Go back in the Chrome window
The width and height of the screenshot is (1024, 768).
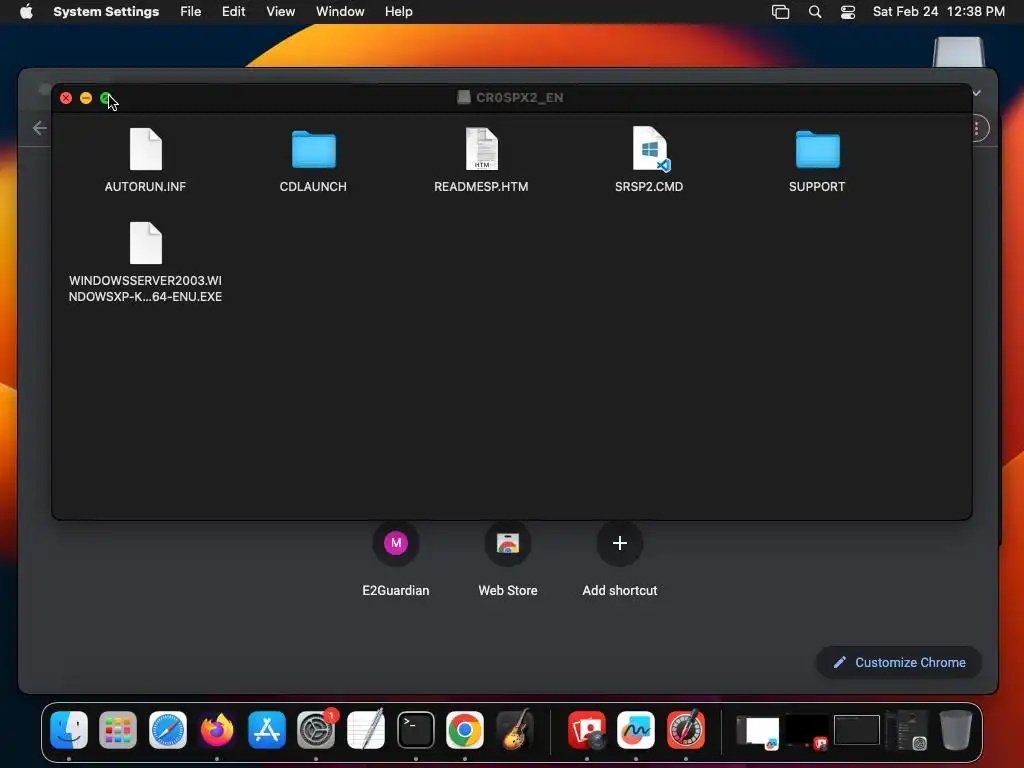click(x=40, y=128)
